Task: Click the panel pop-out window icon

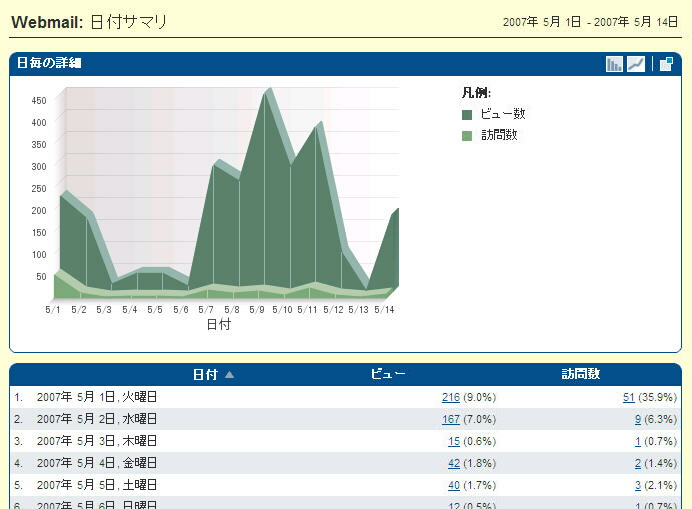Action: [x=666, y=64]
